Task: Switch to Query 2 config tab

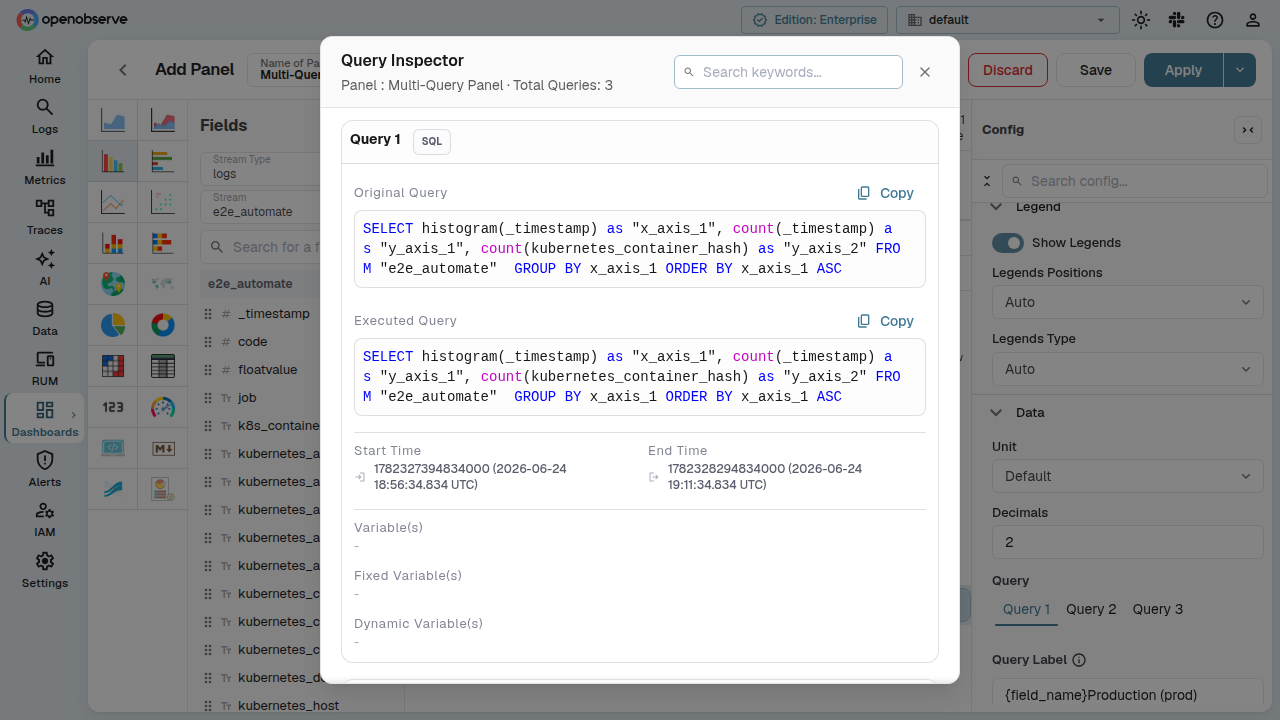Action: [x=1091, y=609]
